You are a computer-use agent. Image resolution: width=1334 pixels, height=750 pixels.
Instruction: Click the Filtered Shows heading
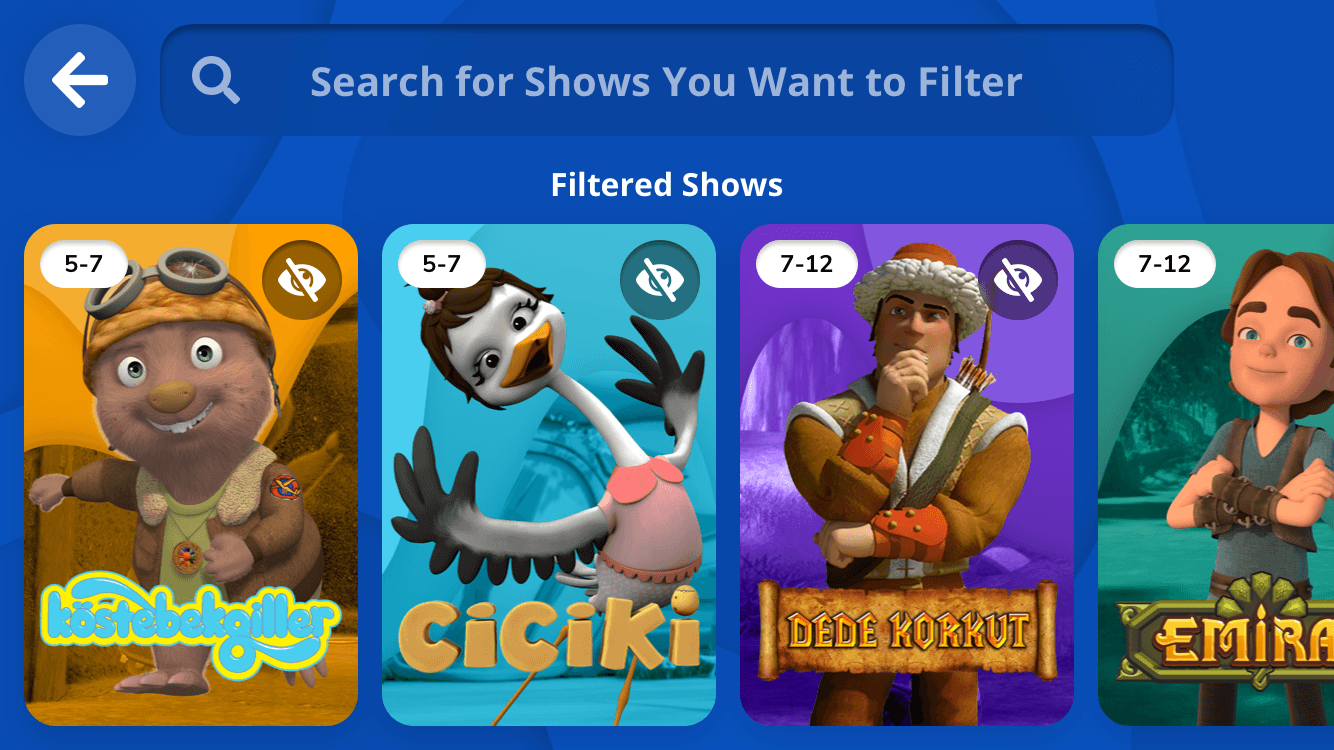(667, 185)
